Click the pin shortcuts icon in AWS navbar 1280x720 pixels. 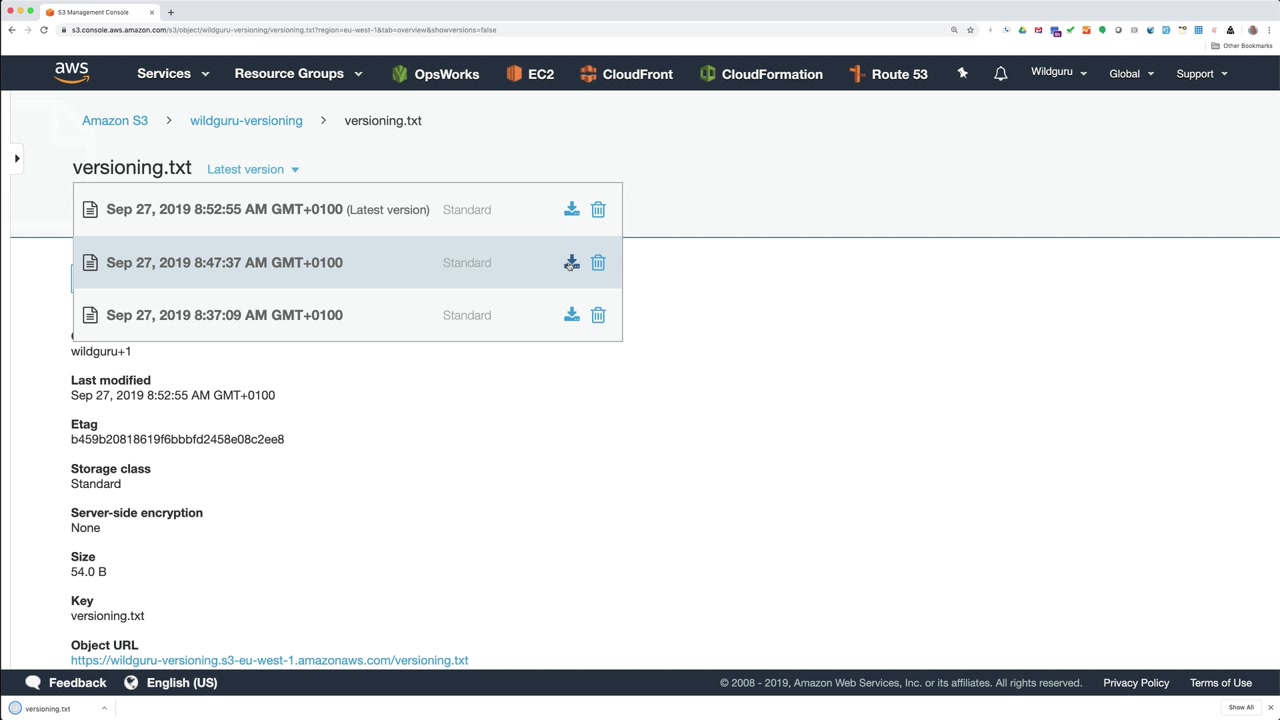coord(962,73)
